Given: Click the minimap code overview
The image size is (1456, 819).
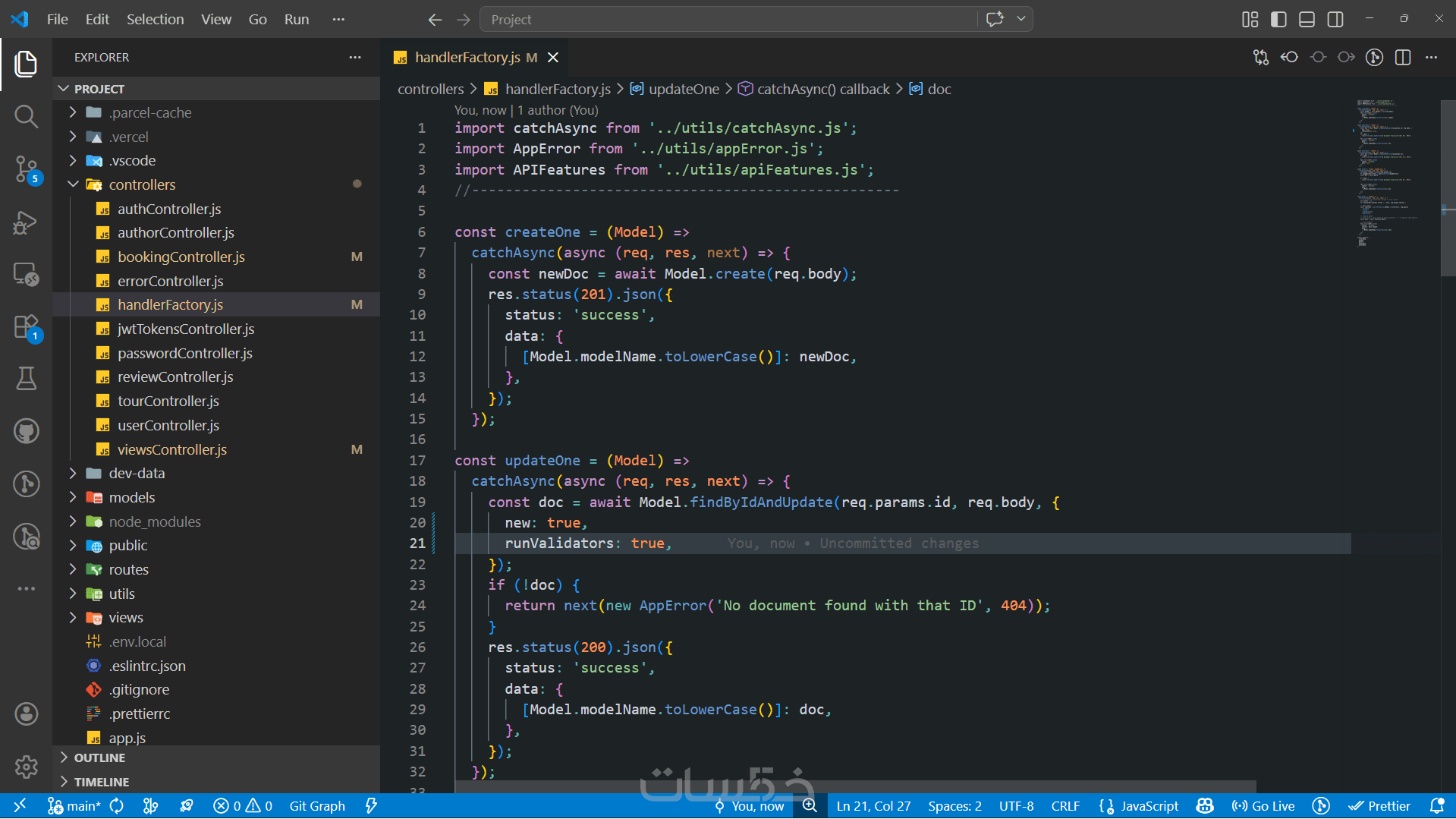Looking at the screenshot, I should [1385, 175].
